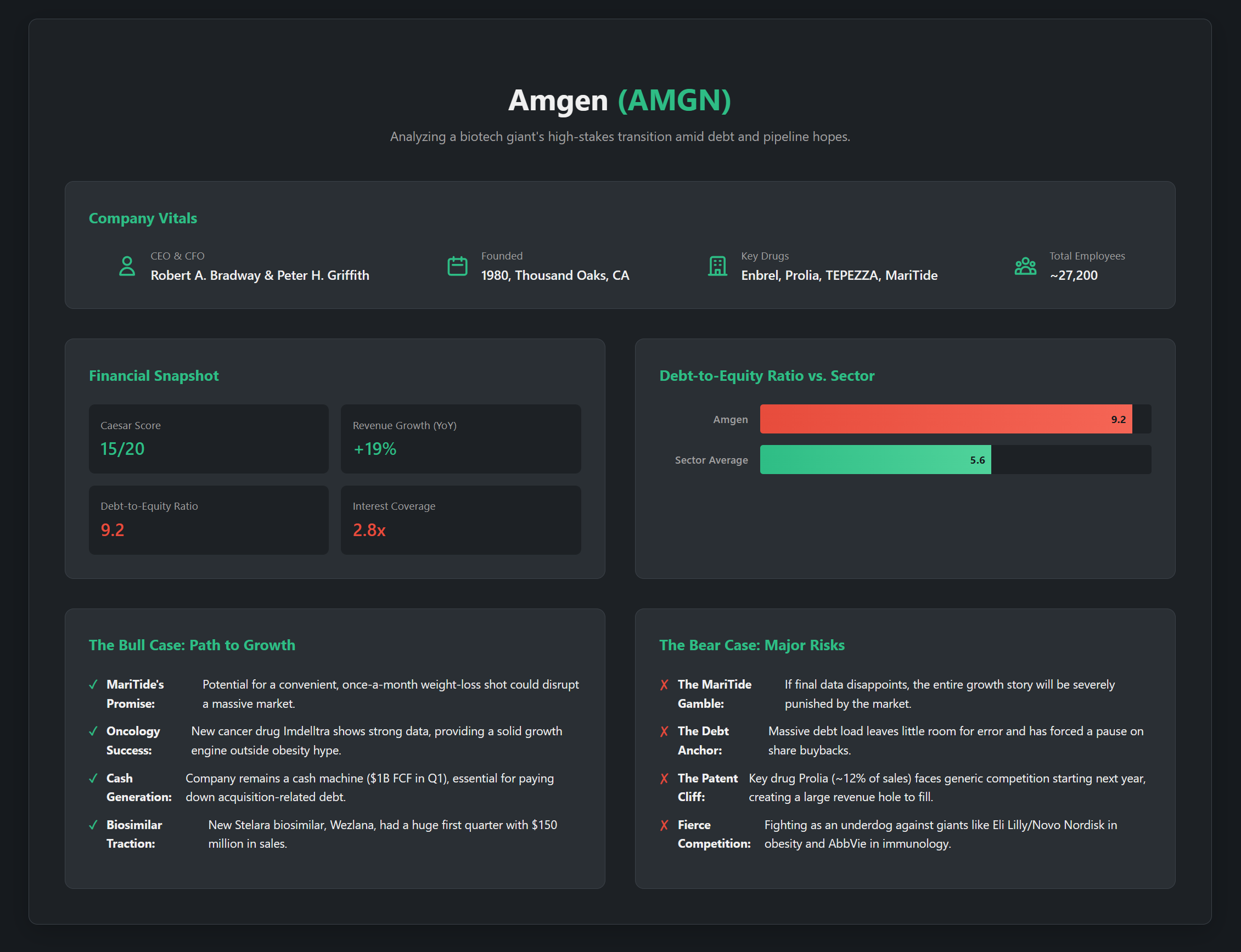1241x952 pixels.
Task: Click the 15/20 Caesar Score value
Action: tap(122, 449)
